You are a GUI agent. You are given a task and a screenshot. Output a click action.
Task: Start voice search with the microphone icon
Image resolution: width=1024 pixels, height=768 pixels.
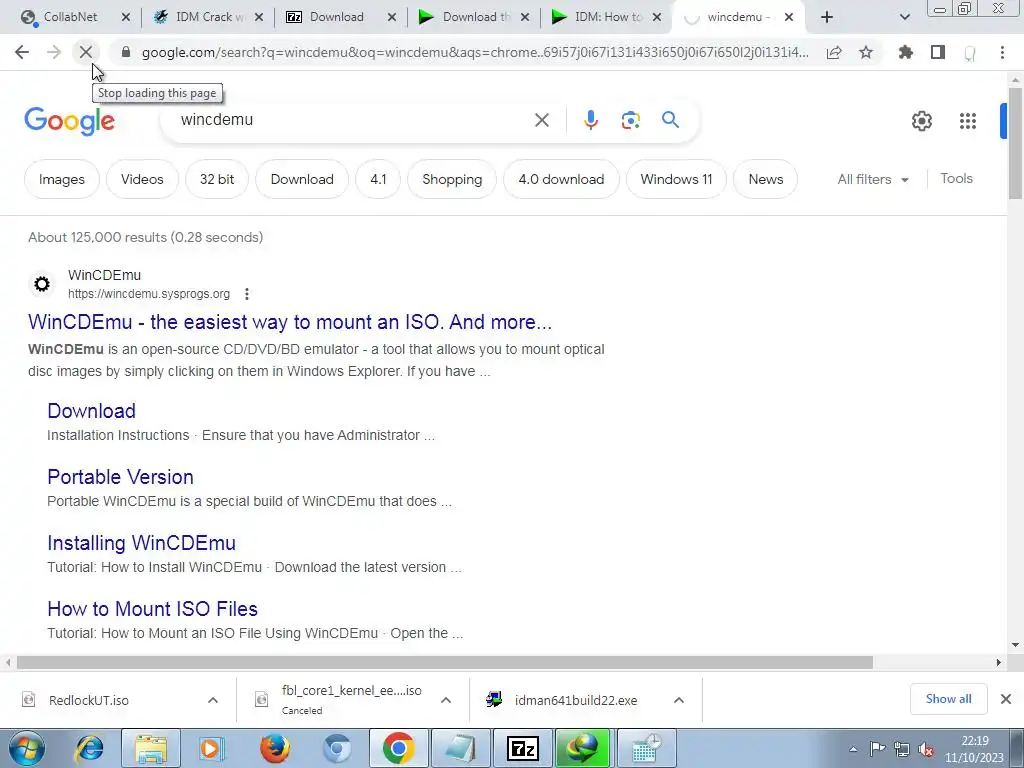click(590, 120)
